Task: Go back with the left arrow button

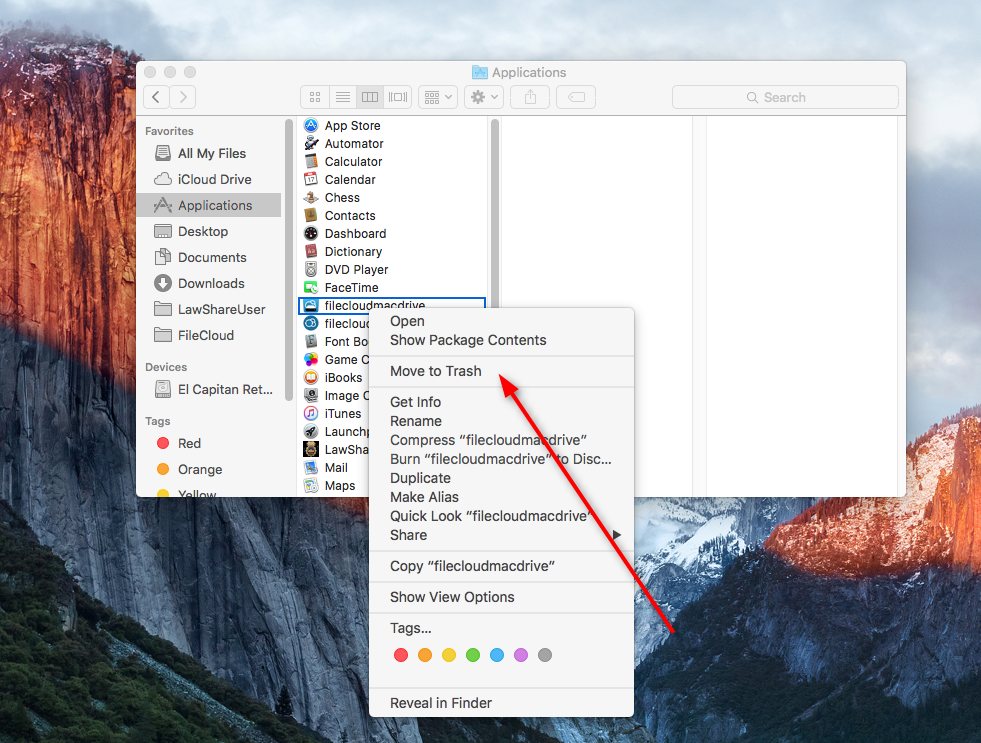Action: point(156,97)
